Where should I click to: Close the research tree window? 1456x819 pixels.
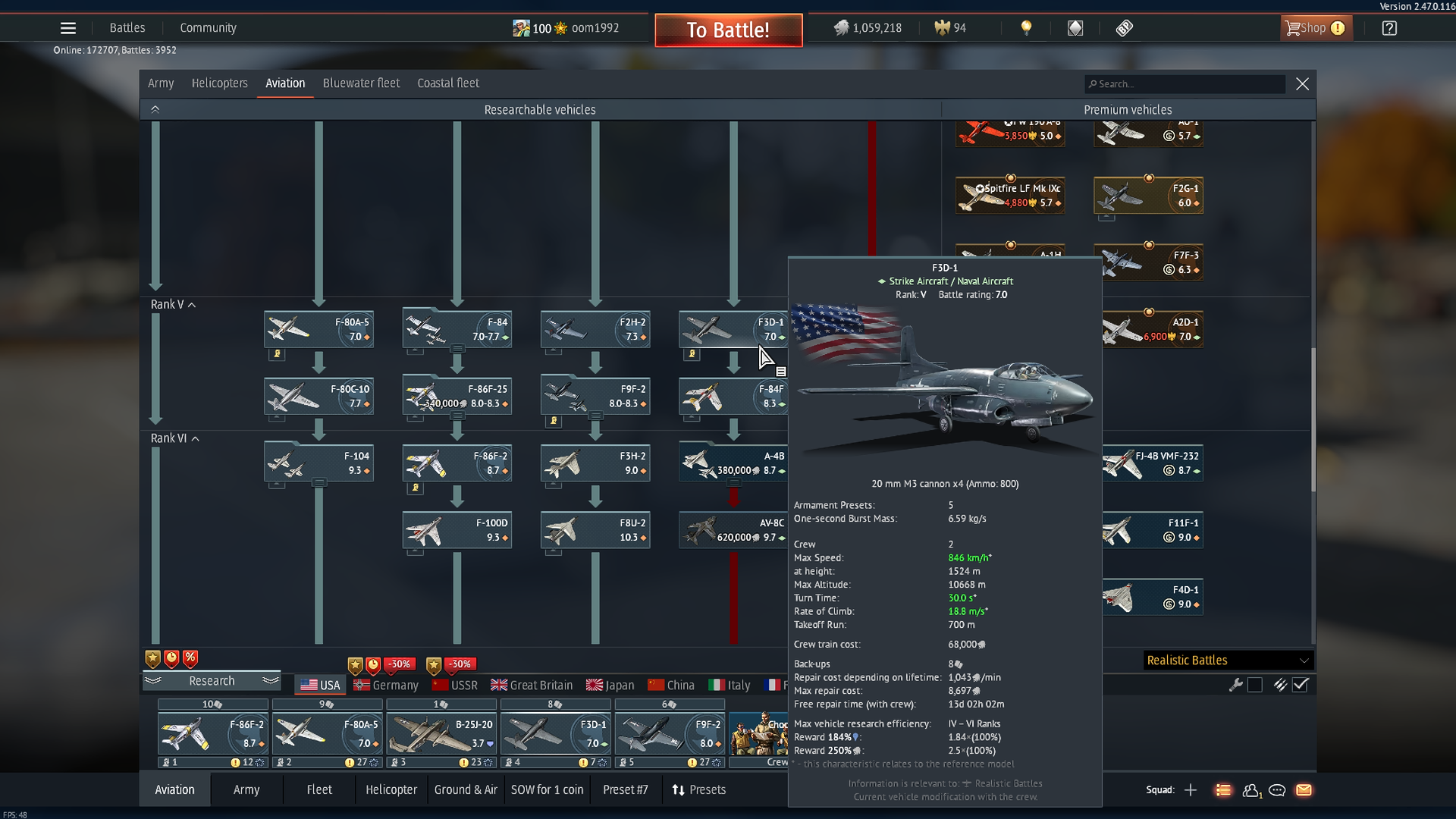(1302, 84)
